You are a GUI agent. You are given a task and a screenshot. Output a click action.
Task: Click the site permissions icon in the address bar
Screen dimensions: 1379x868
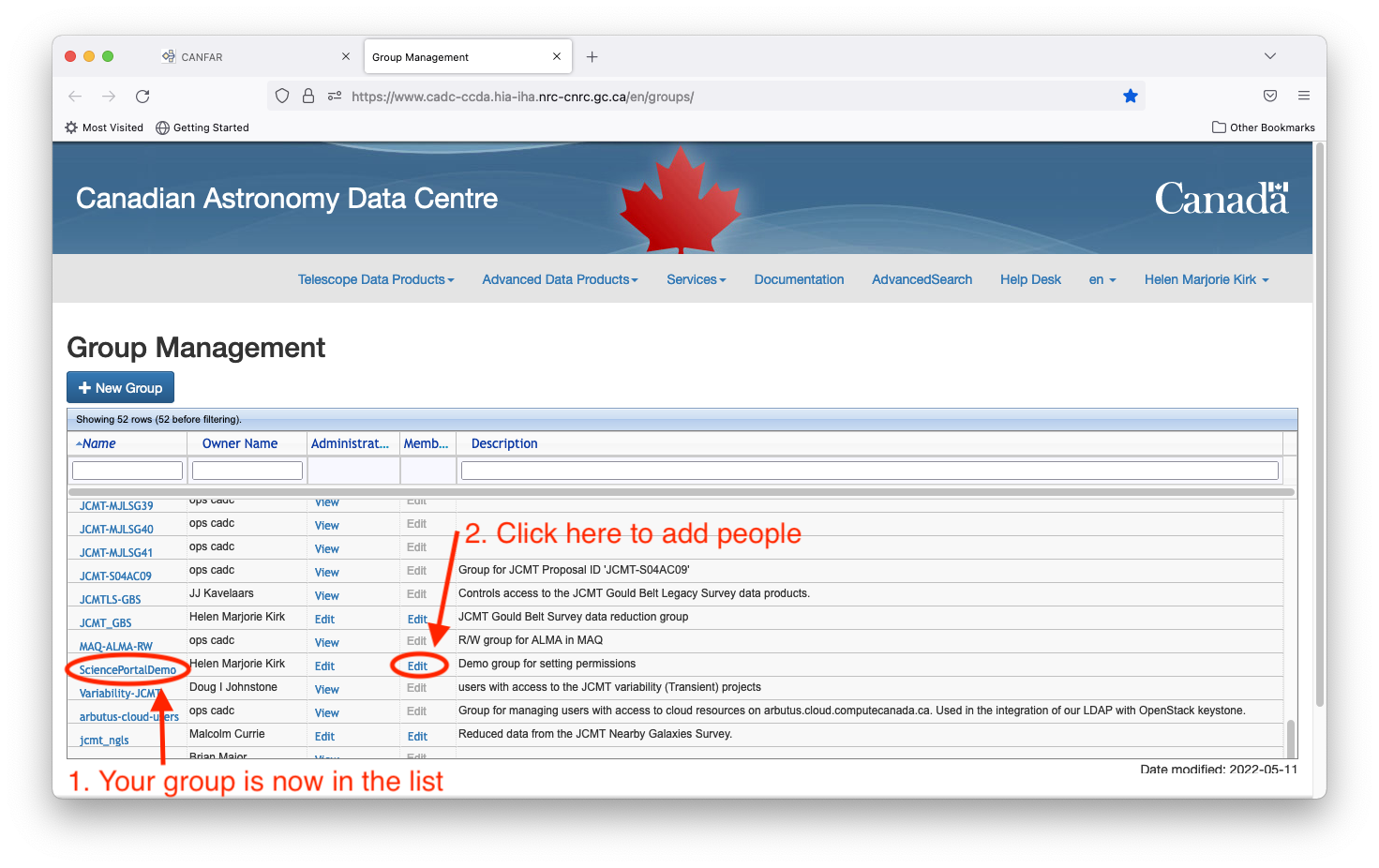(x=335, y=96)
